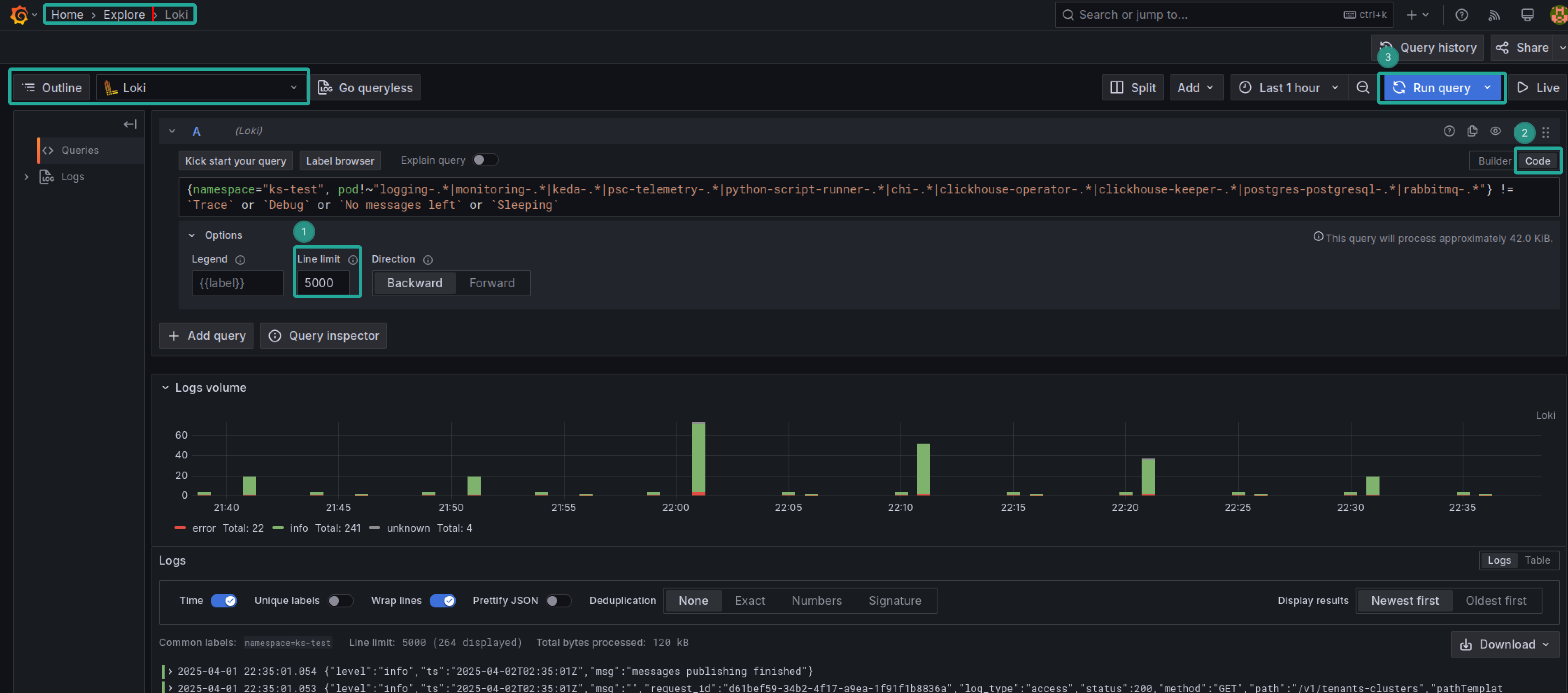Duplicate query A with copy icon
1568x693 pixels.
tap(1473, 131)
